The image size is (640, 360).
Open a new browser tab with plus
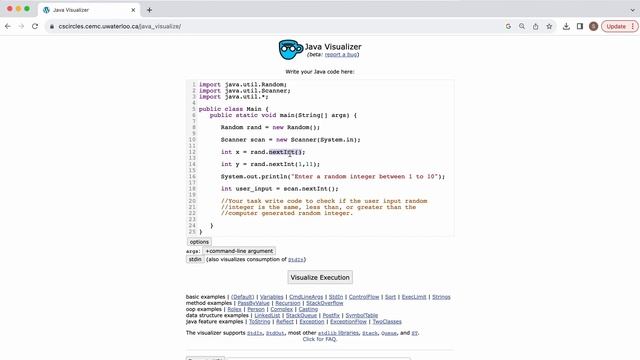(x=149, y=10)
